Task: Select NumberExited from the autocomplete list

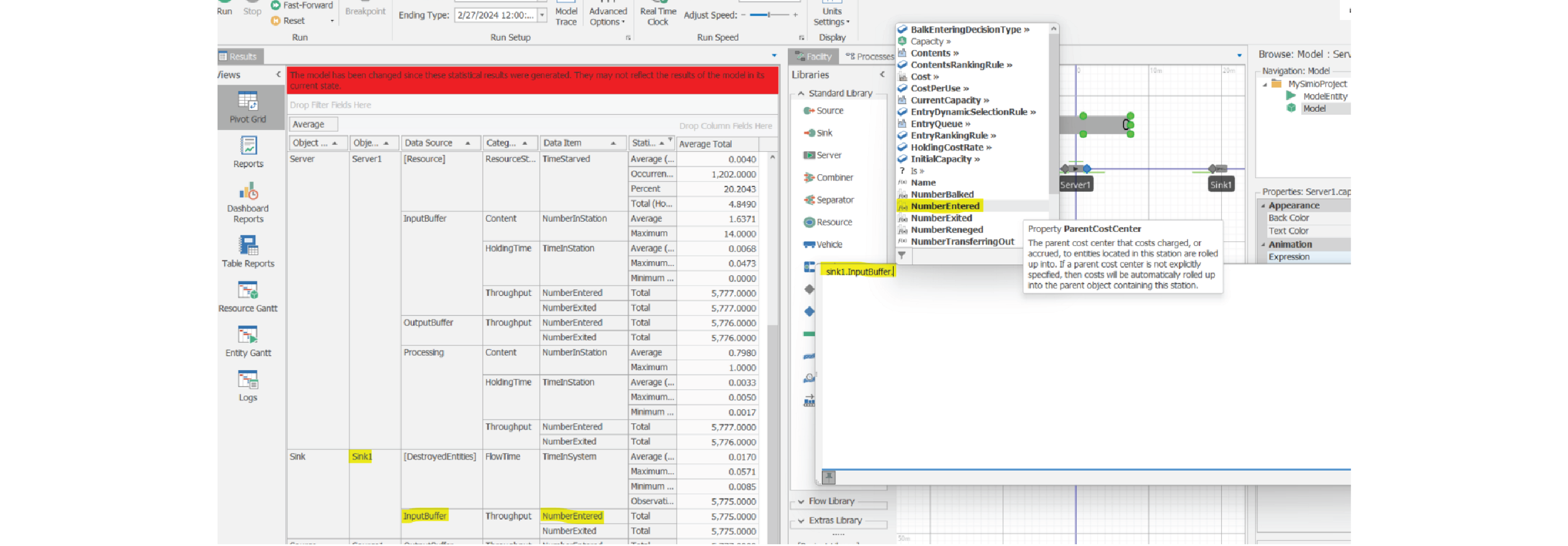Action: [941, 218]
